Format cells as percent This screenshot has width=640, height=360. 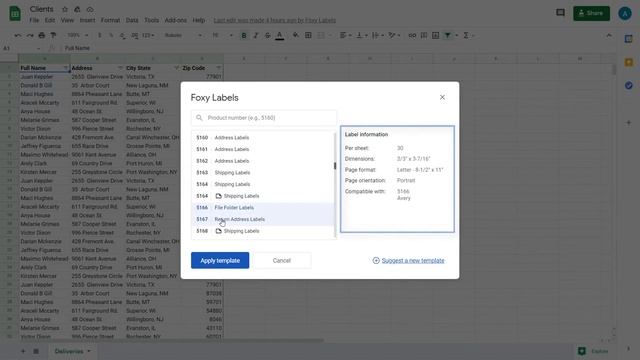click(x=111, y=36)
